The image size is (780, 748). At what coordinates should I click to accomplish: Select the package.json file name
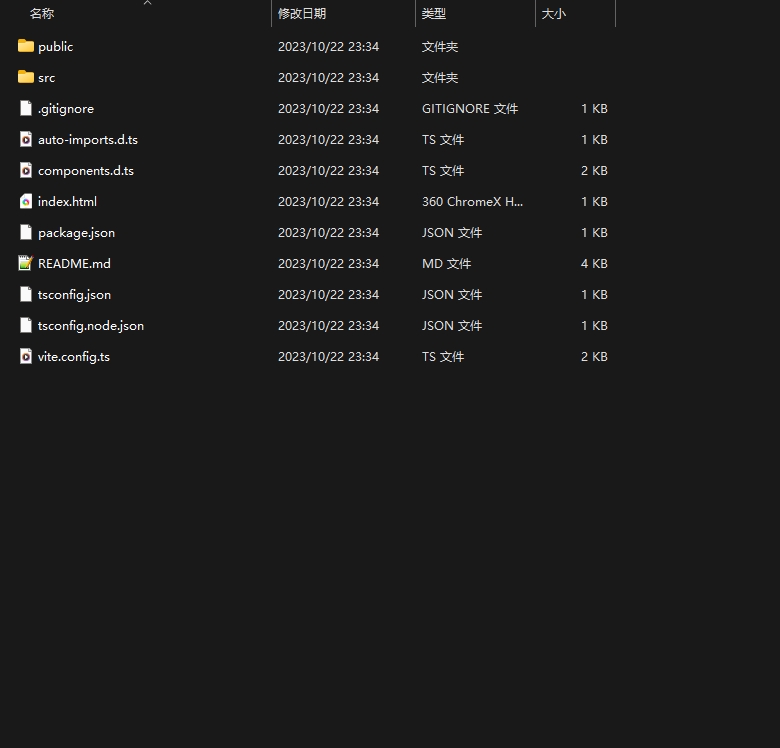[77, 233]
